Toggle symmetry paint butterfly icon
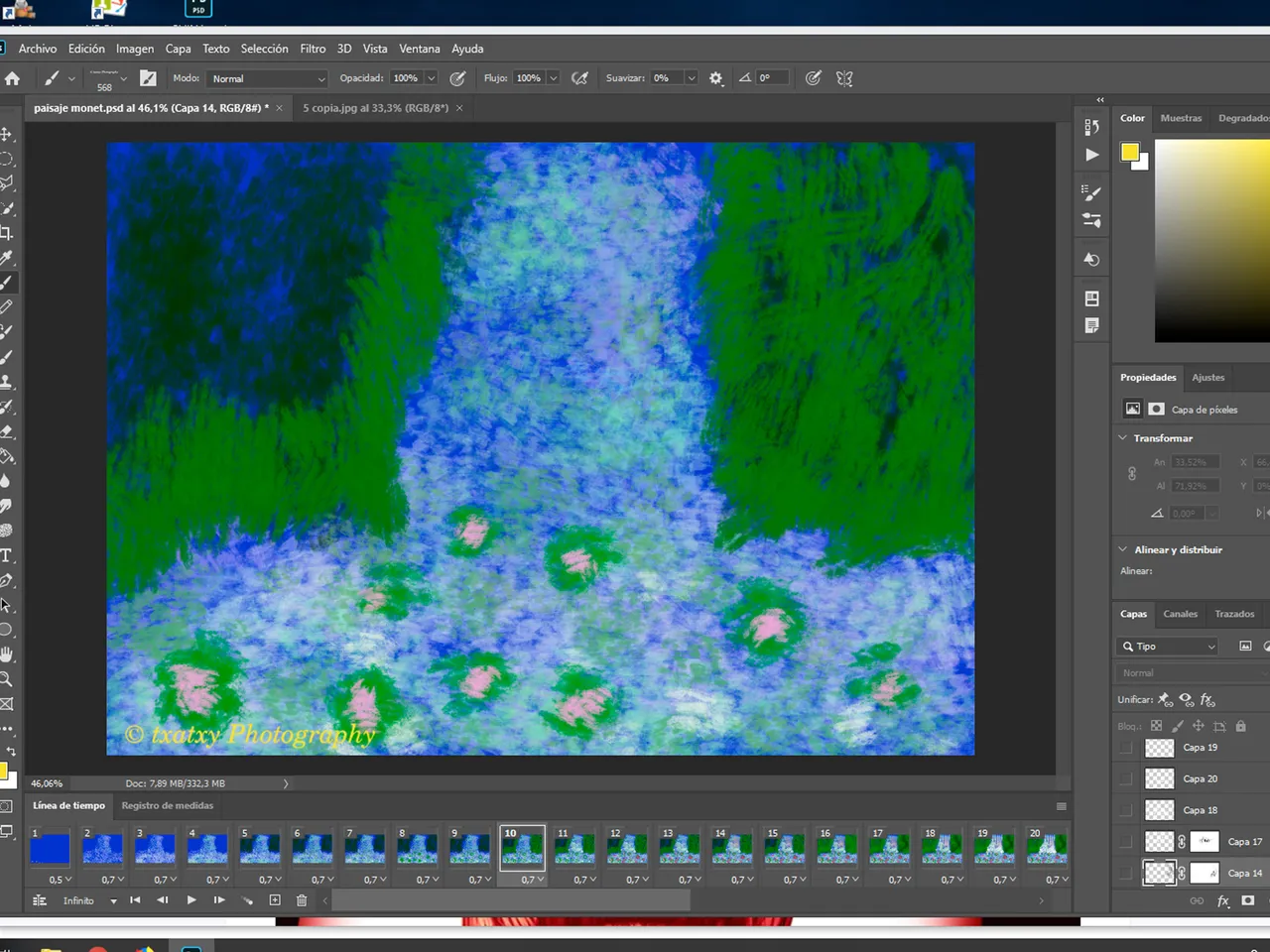Image resolution: width=1270 pixels, height=952 pixels. pos(844,78)
